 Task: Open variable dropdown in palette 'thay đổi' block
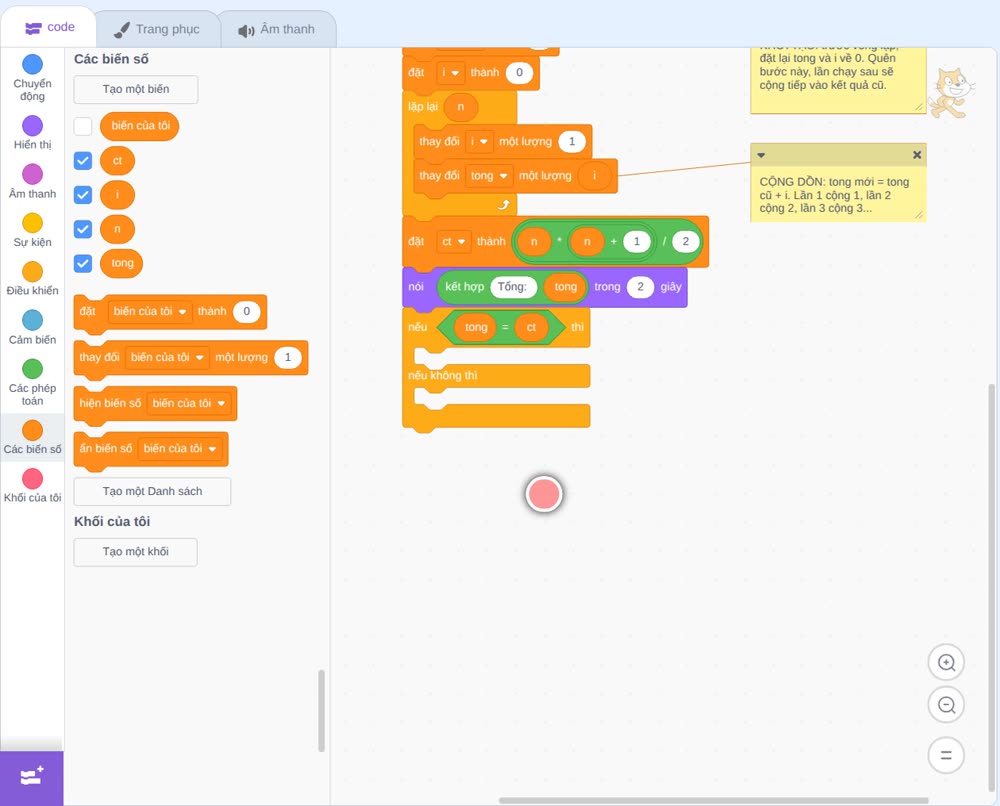[x=167, y=358]
